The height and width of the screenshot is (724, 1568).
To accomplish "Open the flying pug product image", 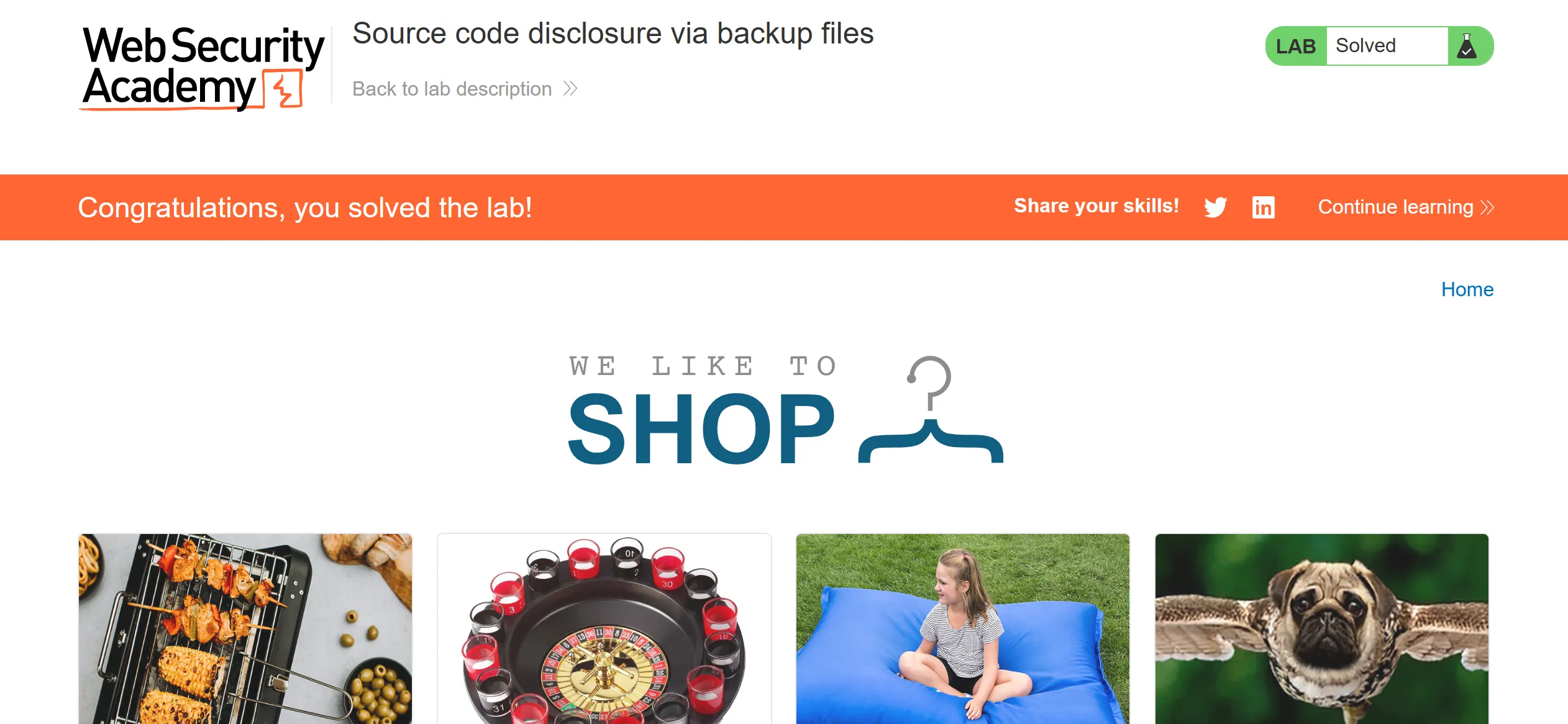I will tap(1322, 628).
